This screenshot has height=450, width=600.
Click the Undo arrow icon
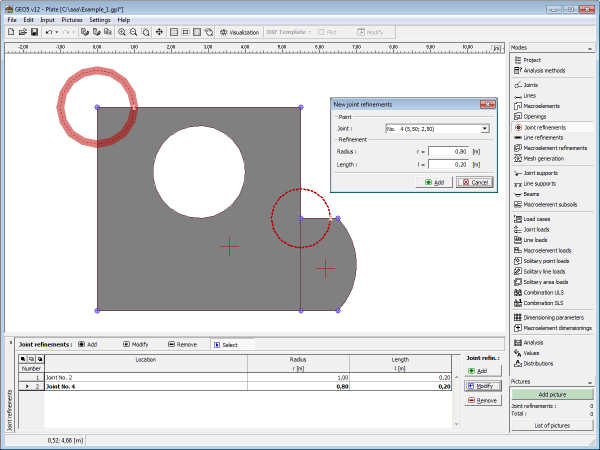50,32
